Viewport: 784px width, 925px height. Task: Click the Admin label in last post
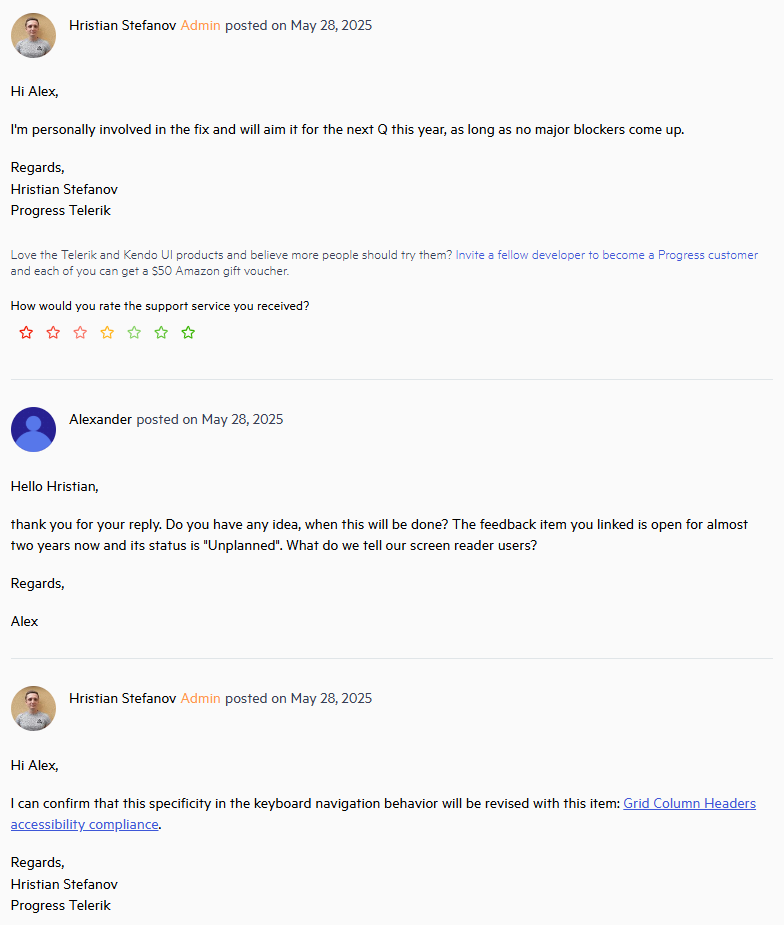point(201,698)
